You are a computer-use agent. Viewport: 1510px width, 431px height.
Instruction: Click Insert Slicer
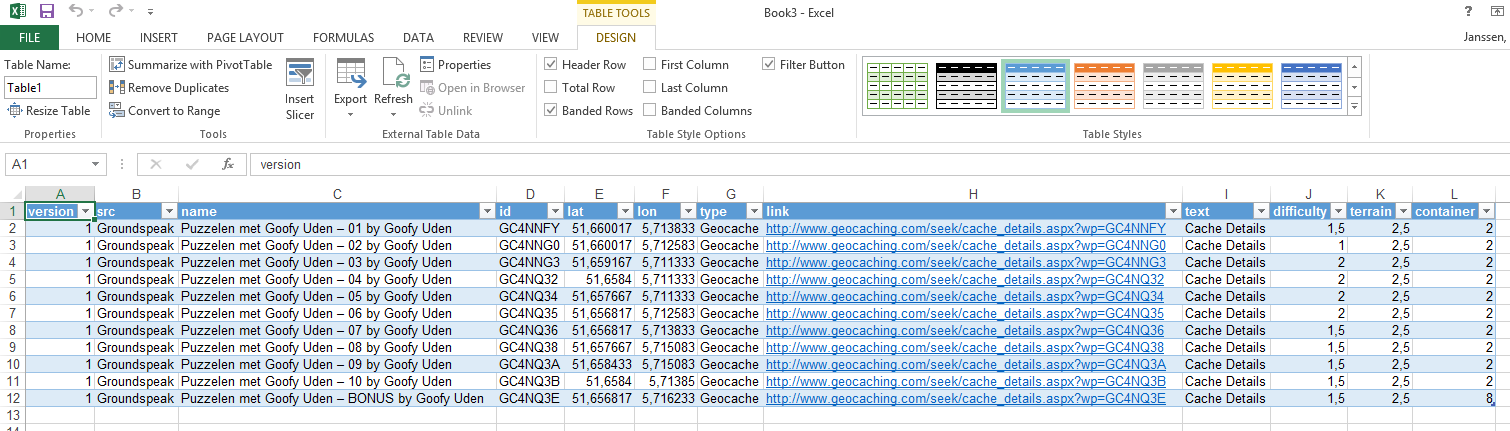(300, 89)
